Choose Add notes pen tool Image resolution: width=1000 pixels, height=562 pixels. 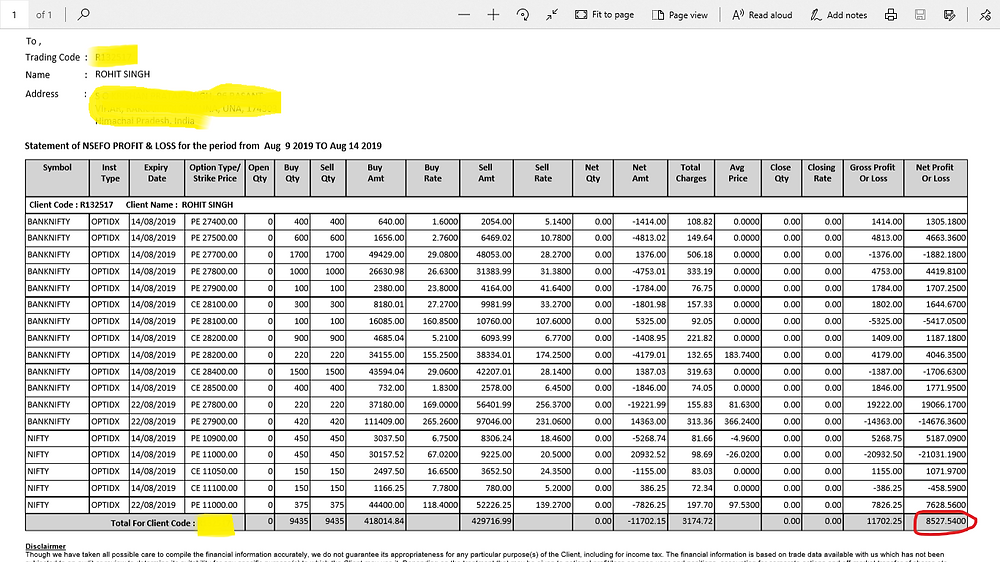[x=839, y=15]
